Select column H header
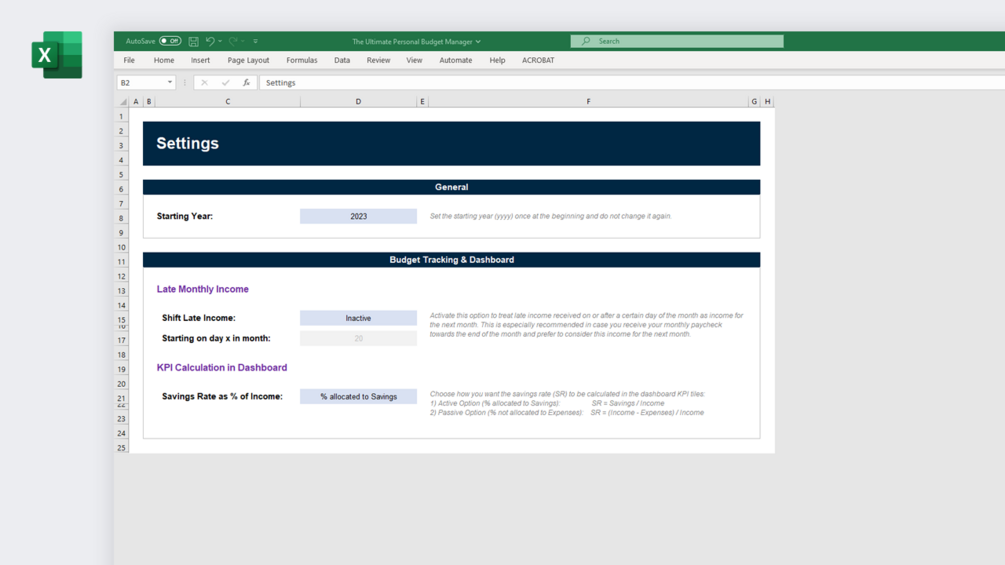1005x565 pixels. pyautogui.click(x=767, y=101)
